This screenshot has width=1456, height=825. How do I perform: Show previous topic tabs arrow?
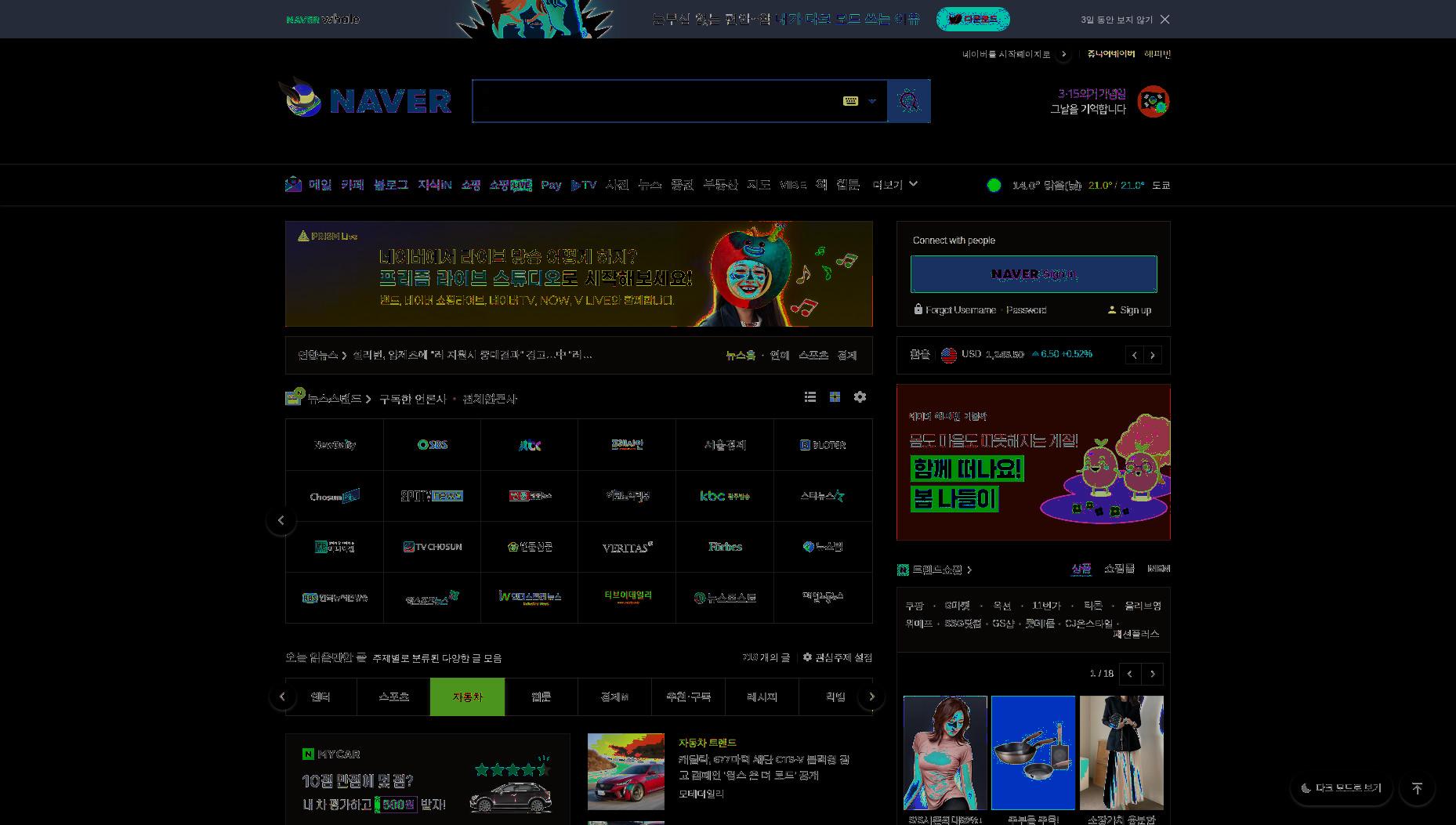click(283, 697)
